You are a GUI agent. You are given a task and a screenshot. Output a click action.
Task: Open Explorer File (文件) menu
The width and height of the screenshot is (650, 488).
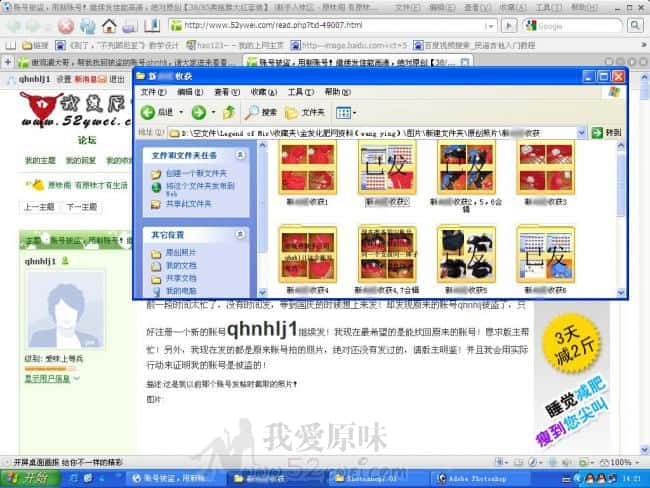pos(153,92)
